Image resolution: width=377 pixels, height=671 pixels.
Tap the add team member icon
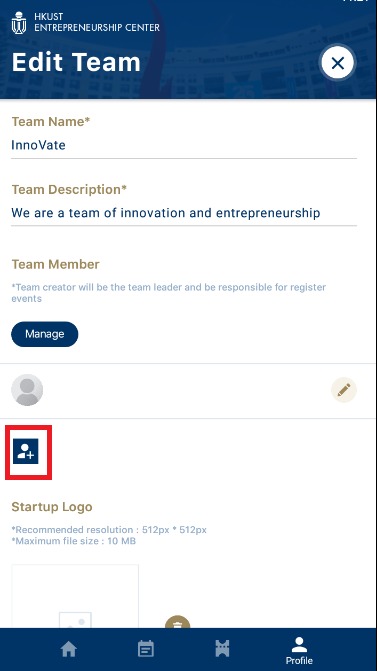click(x=26, y=451)
